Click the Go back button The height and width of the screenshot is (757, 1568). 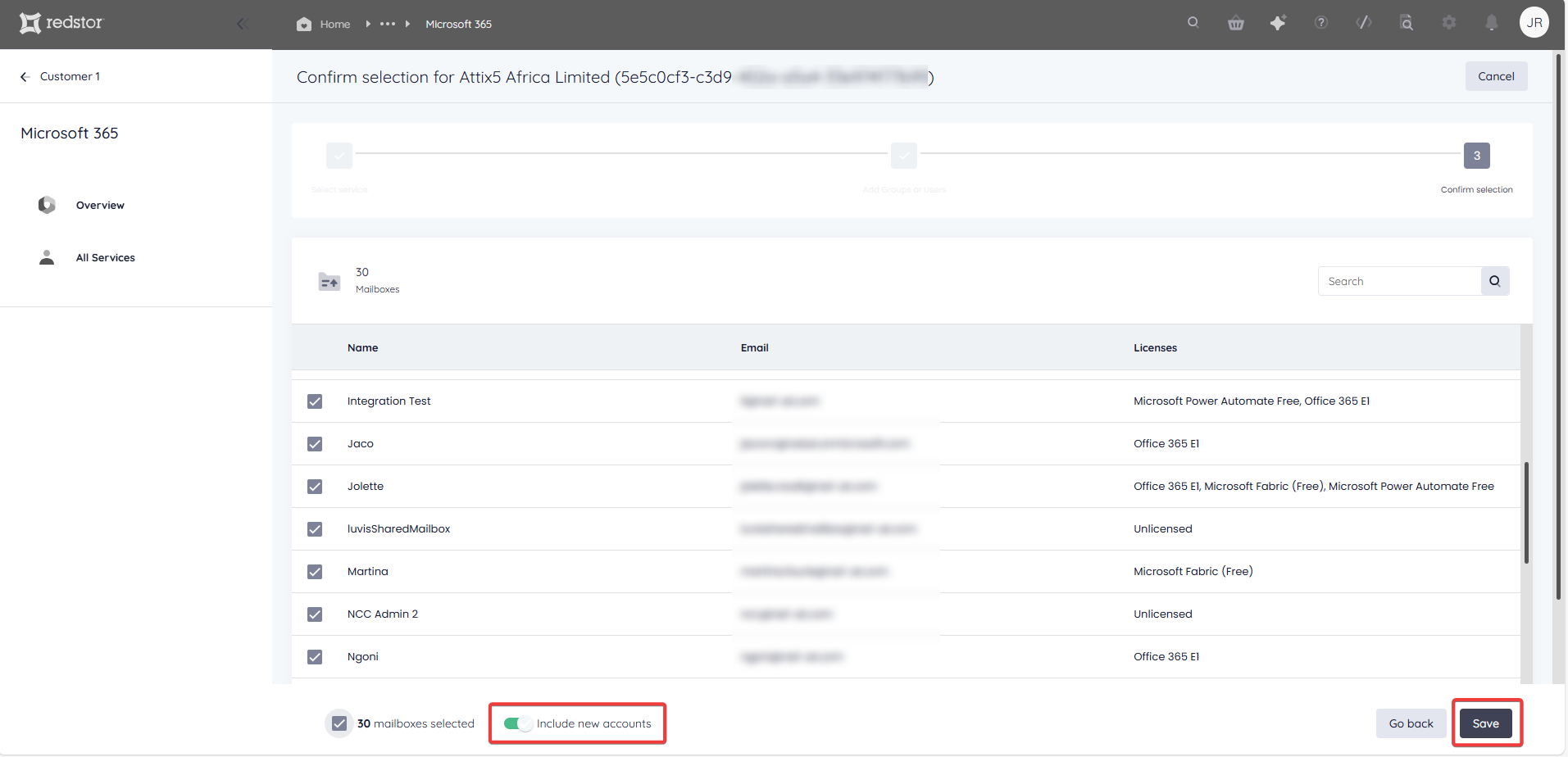(1411, 723)
